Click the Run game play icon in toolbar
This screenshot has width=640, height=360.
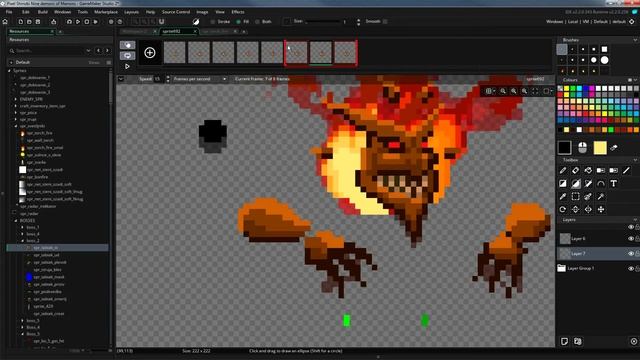(x=78, y=22)
